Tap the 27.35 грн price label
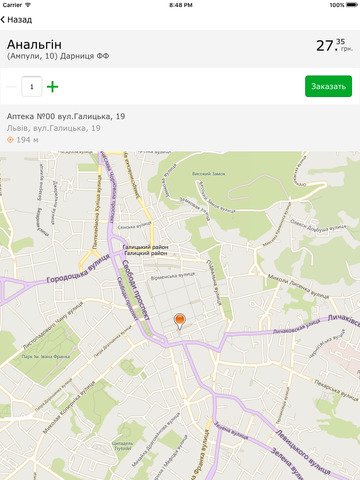Screen dimensions: 360x480 334,46
